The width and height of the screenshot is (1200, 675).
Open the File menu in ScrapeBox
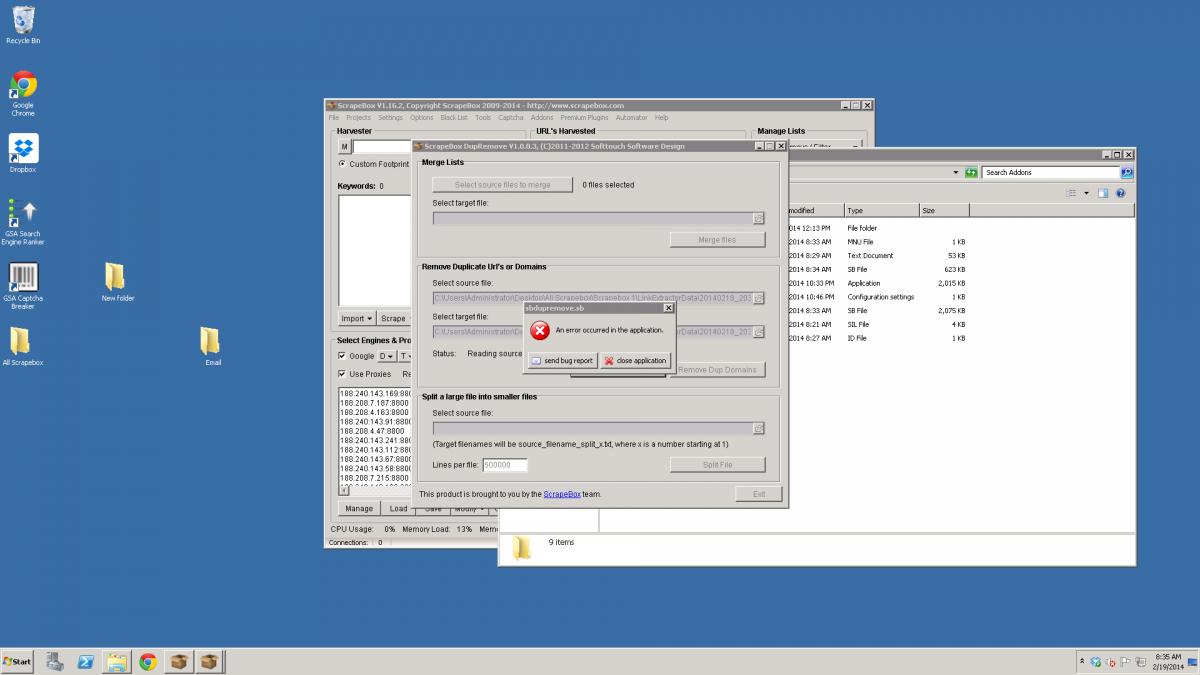click(334, 118)
